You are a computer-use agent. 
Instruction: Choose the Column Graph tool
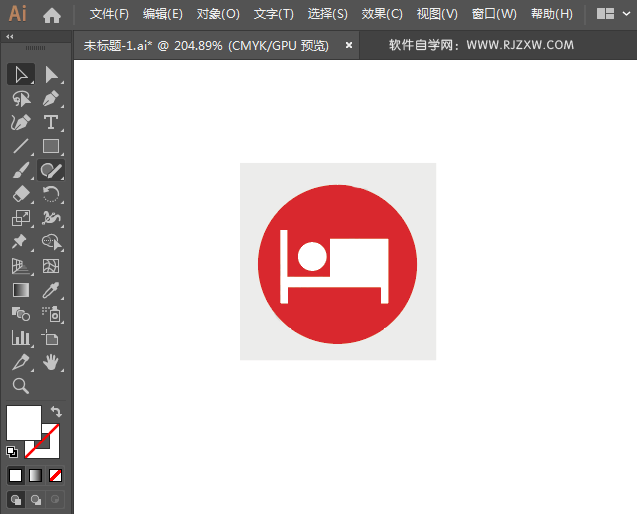point(21,338)
